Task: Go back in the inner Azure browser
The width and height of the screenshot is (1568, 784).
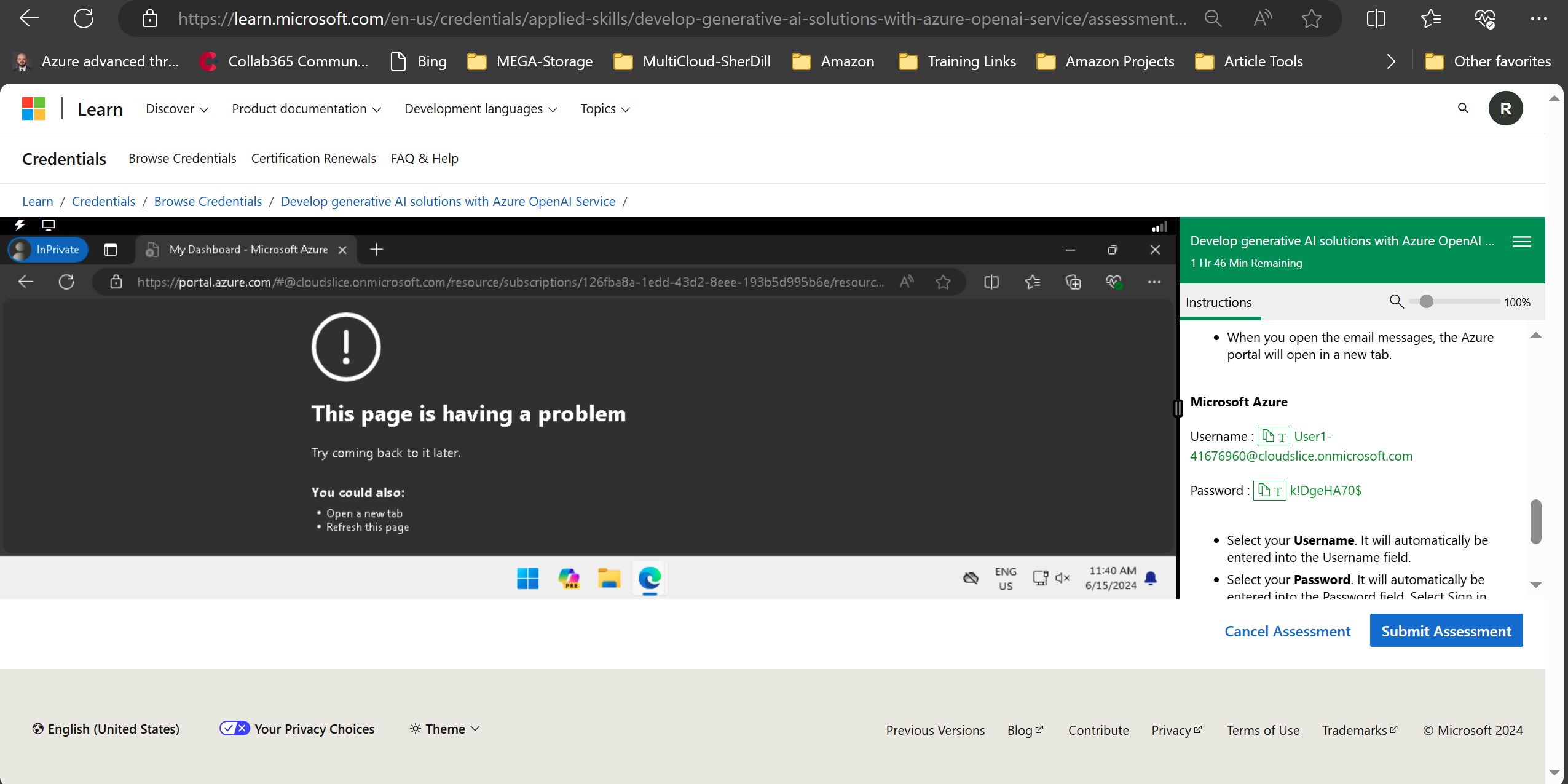Action: tap(26, 282)
